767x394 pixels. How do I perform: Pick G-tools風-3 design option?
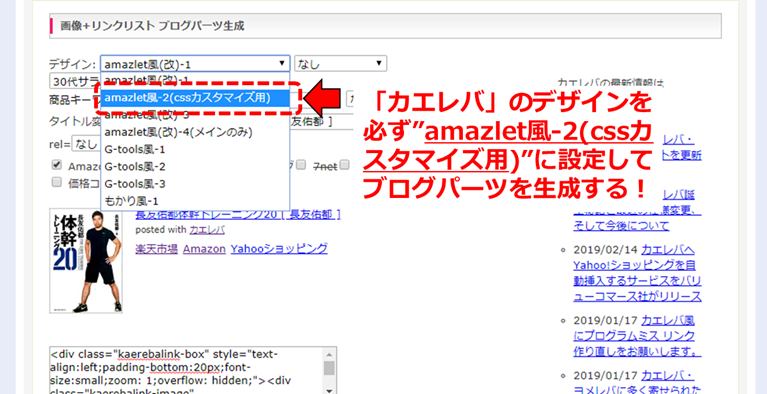tap(195, 184)
